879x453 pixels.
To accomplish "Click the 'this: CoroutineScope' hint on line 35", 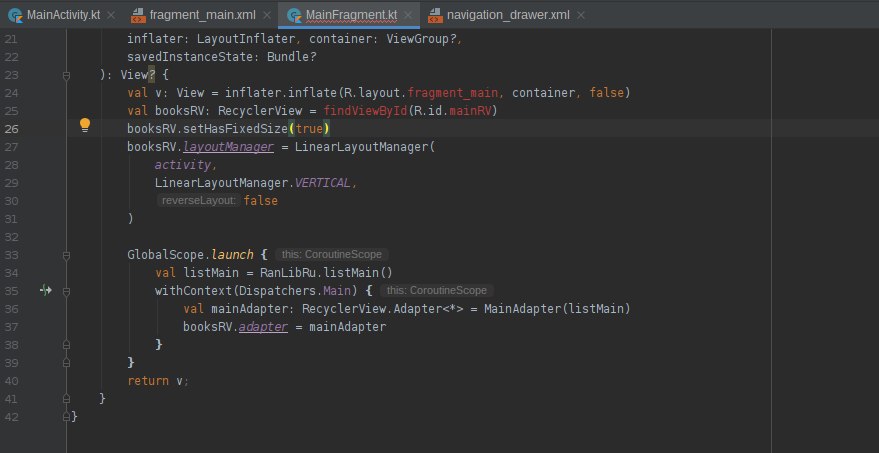I will point(437,290).
